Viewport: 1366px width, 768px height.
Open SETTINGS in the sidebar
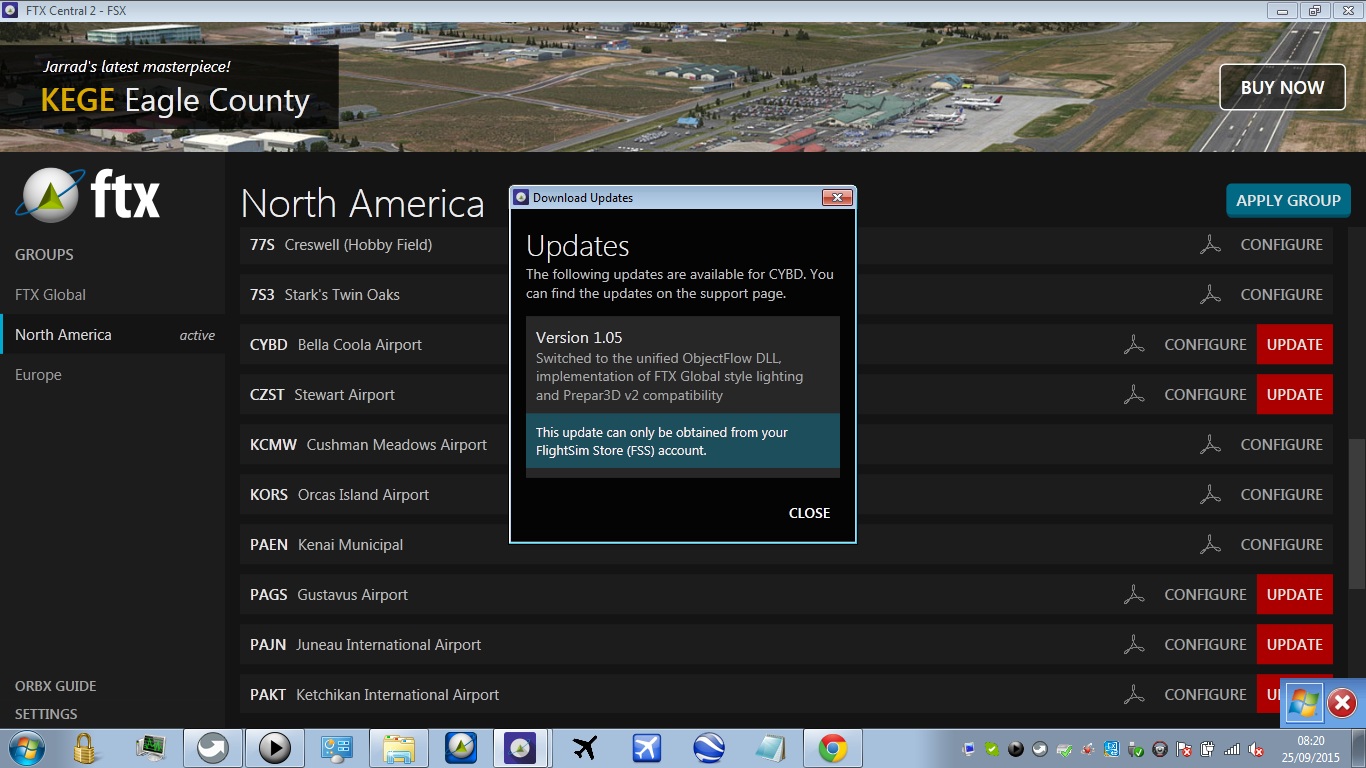[46, 714]
